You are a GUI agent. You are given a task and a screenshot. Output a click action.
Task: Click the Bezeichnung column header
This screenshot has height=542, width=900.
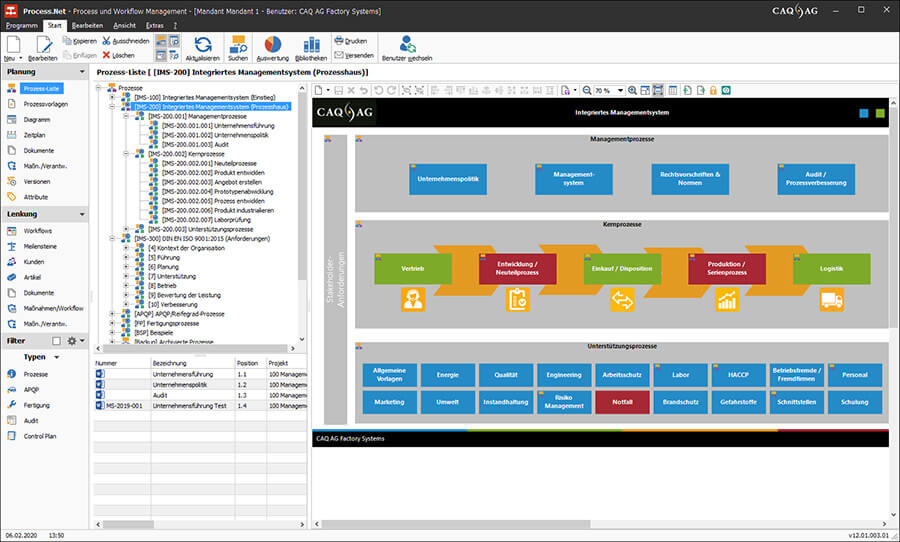(x=192, y=363)
